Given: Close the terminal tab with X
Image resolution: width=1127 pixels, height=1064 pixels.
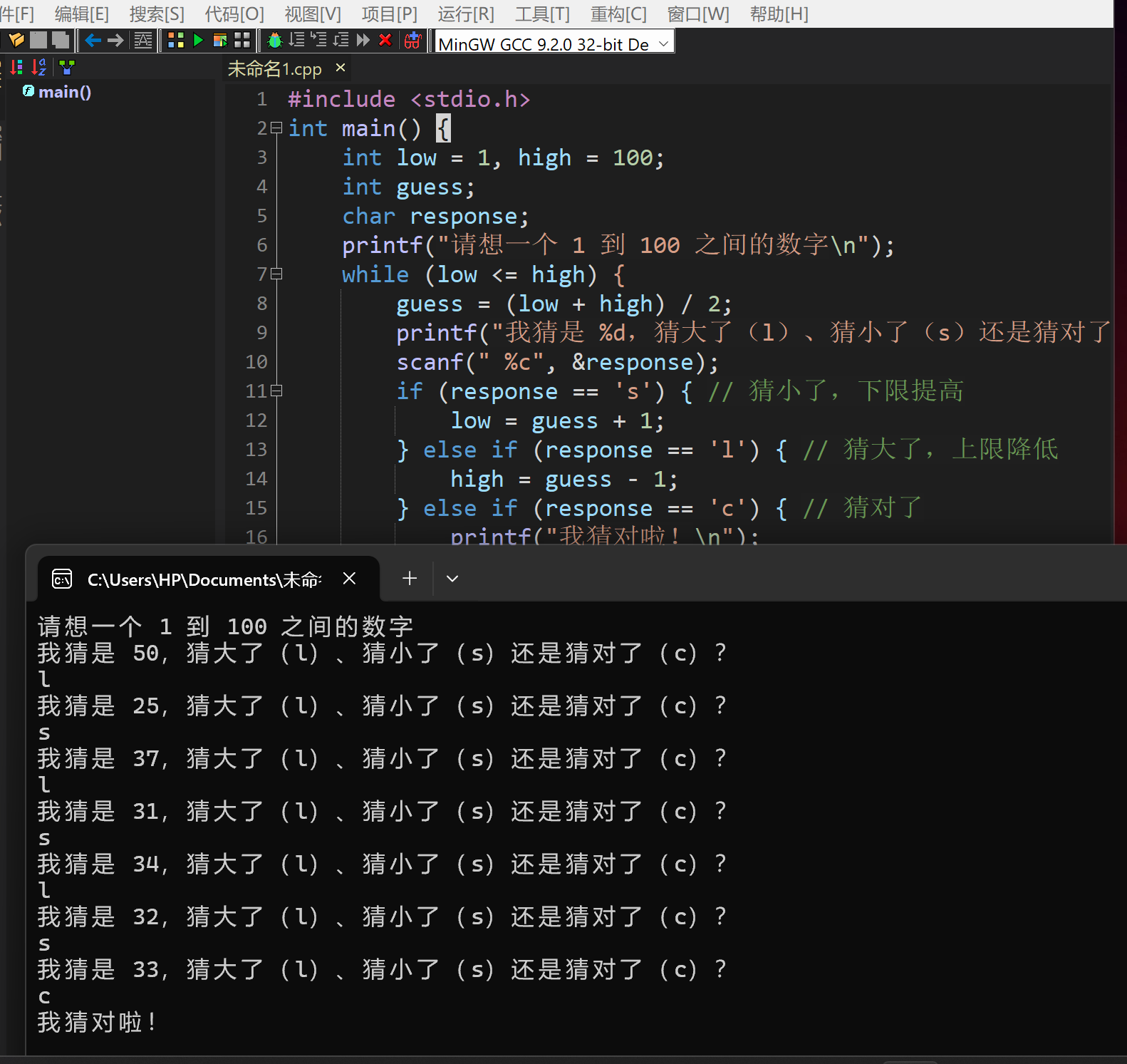Looking at the screenshot, I should [x=349, y=579].
